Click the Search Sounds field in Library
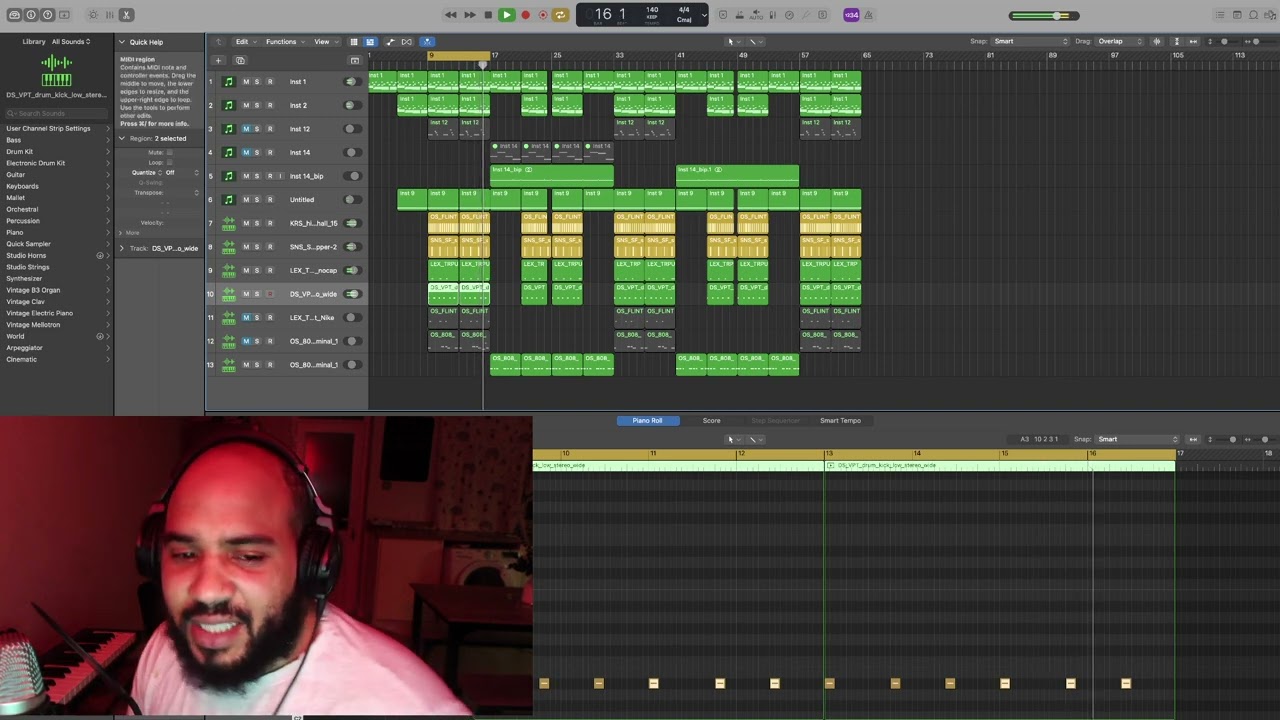The height and width of the screenshot is (720, 1280). (x=56, y=113)
